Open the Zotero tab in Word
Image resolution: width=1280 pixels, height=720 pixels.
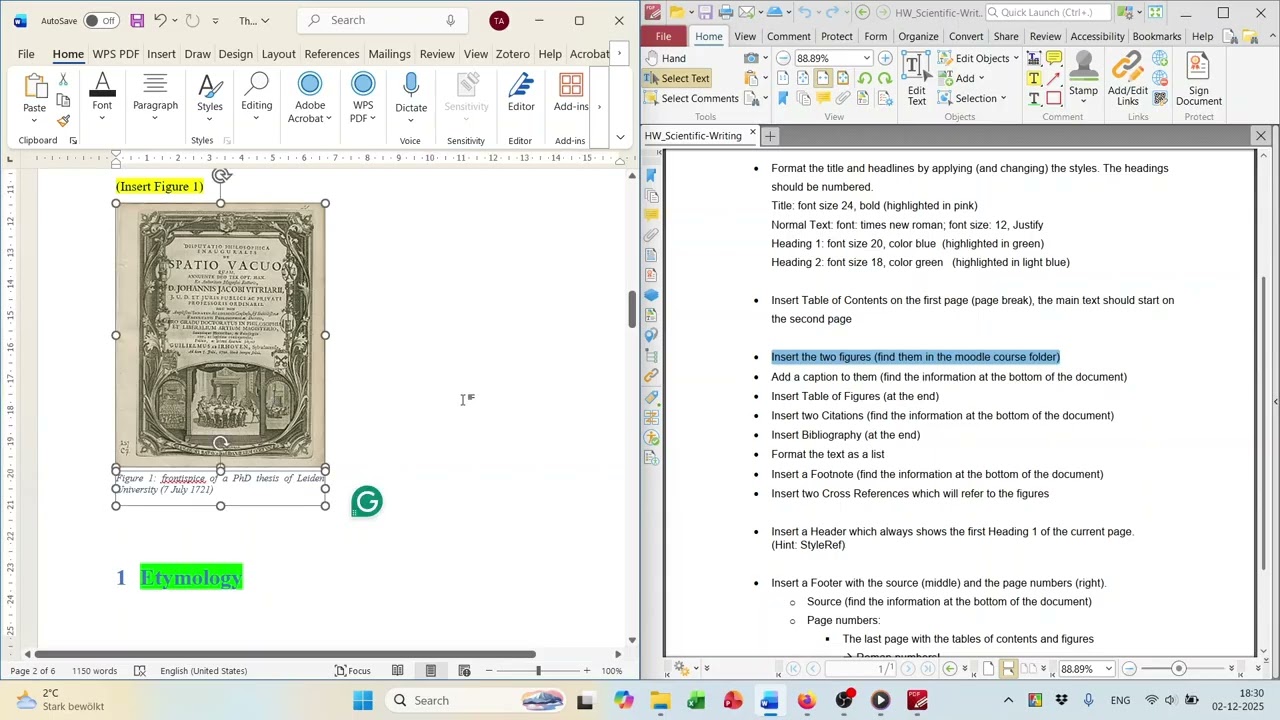(513, 54)
